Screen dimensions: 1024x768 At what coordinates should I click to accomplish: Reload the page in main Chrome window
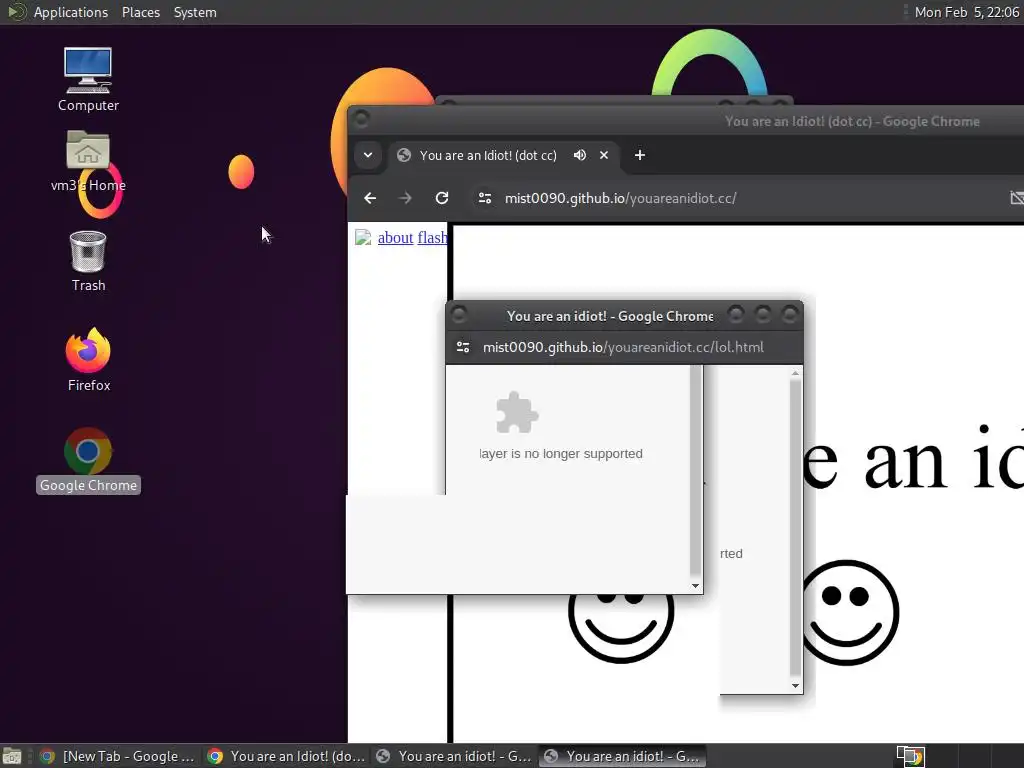point(442,198)
